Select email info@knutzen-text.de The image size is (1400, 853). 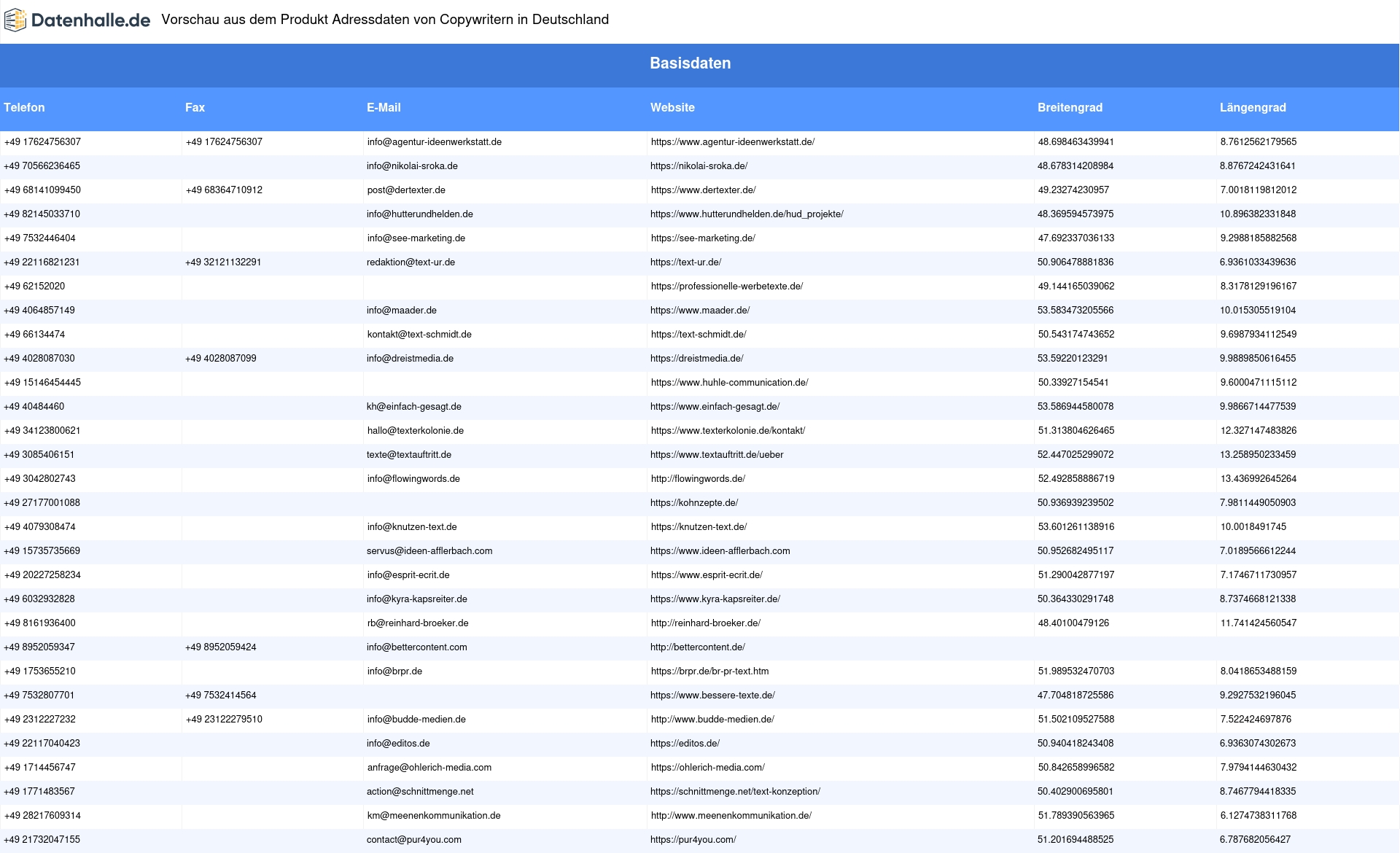click(x=412, y=527)
